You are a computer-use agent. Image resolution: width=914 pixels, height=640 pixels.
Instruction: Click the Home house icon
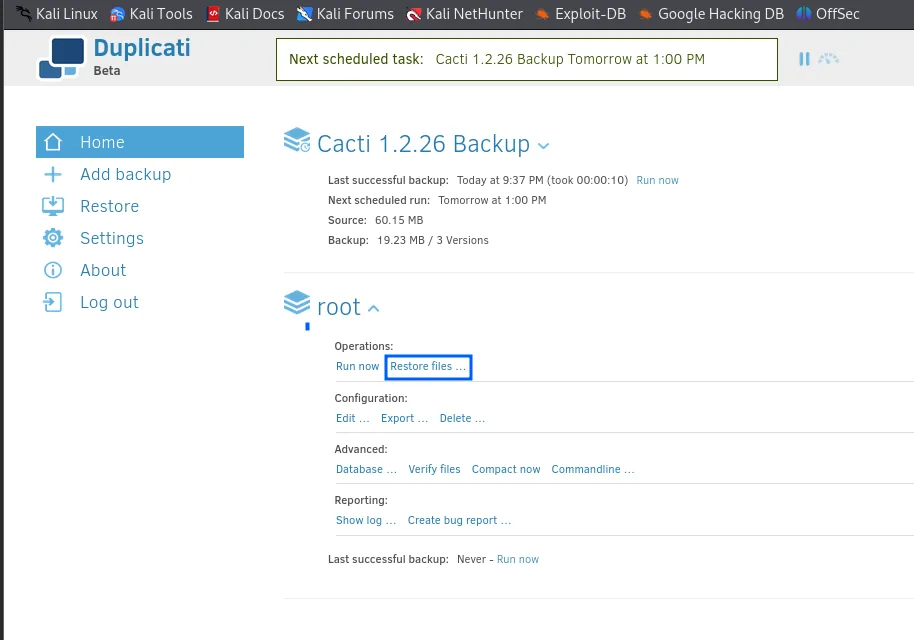(x=53, y=142)
